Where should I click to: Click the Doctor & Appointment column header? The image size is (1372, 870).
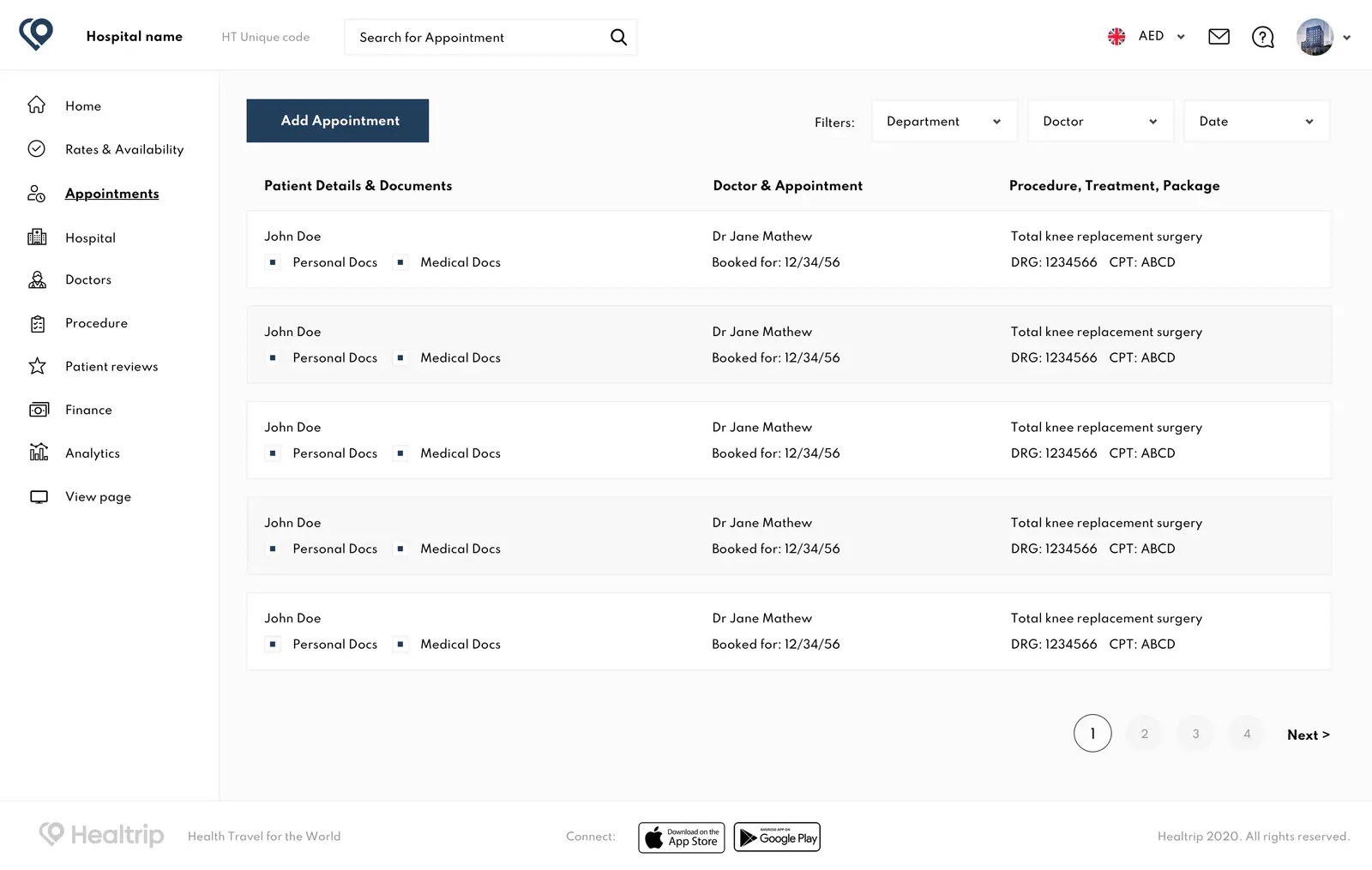click(x=788, y=185)
